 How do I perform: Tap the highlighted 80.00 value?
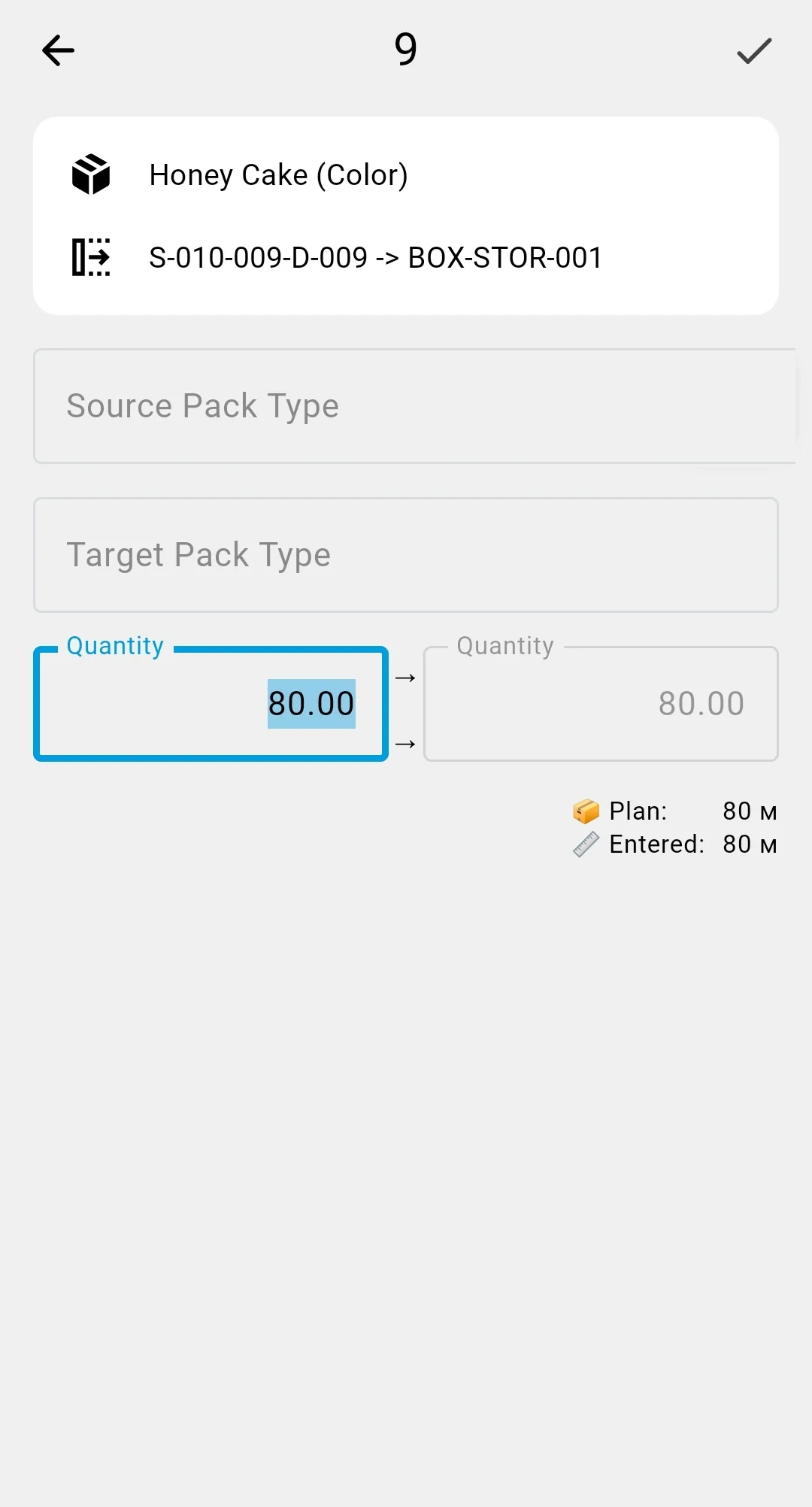click(x=311, y=704)
